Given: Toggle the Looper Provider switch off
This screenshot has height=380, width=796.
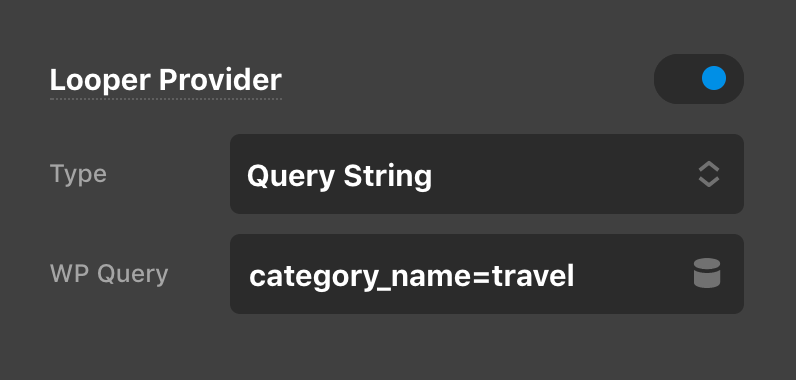Looking at the screenshot, I should [699, 79].
